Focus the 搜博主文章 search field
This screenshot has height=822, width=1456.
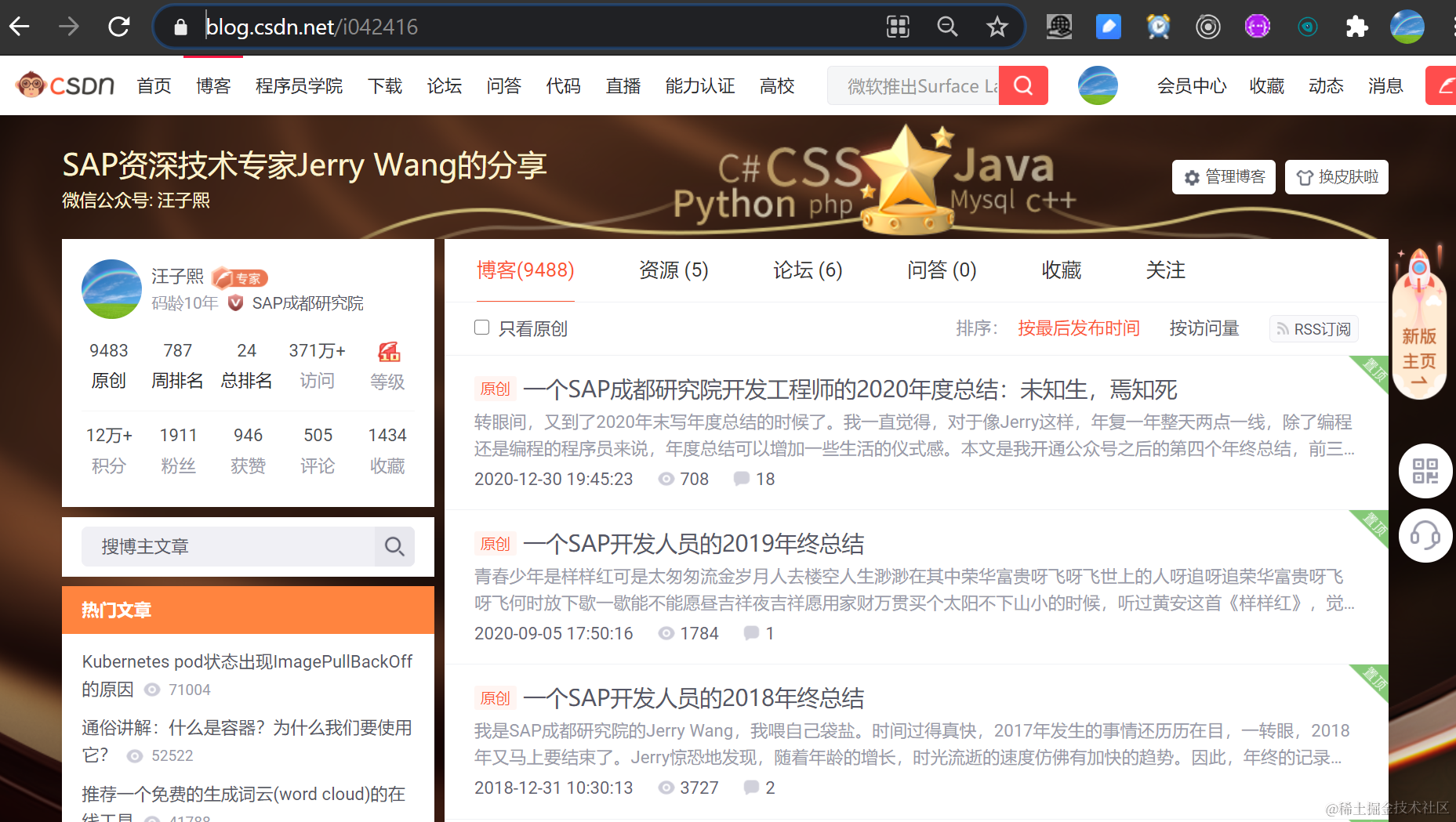(x=228, y=546)
